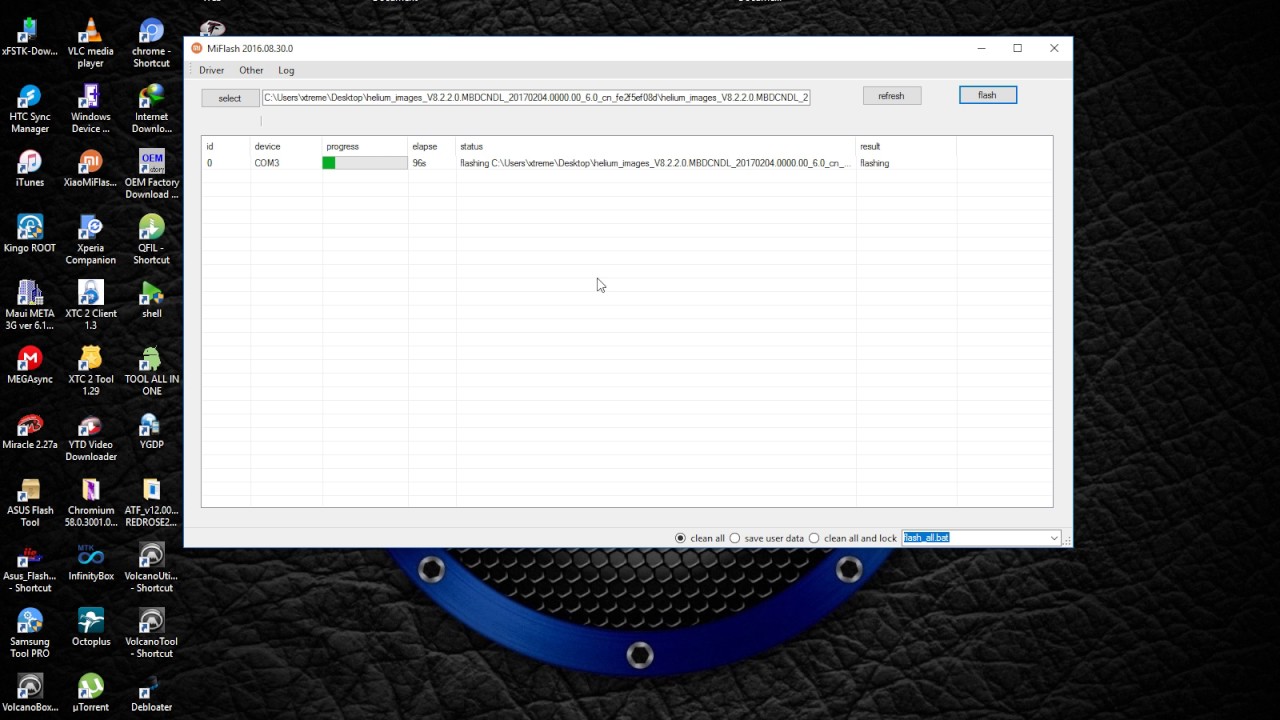This screenshot has width=1280, height=720.
Task: Open OEM Factory Download icon
Action: tap(152, 174)
